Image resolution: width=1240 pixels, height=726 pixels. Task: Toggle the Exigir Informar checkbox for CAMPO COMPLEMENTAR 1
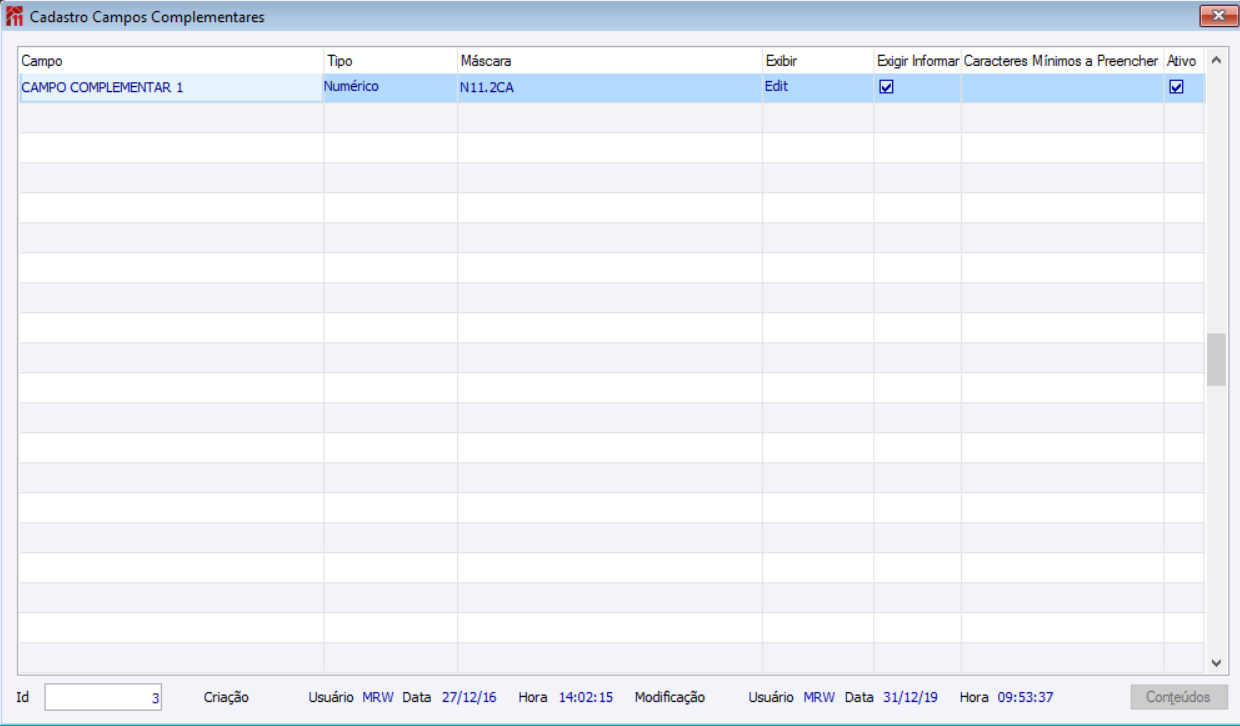(x=886, y=87)
